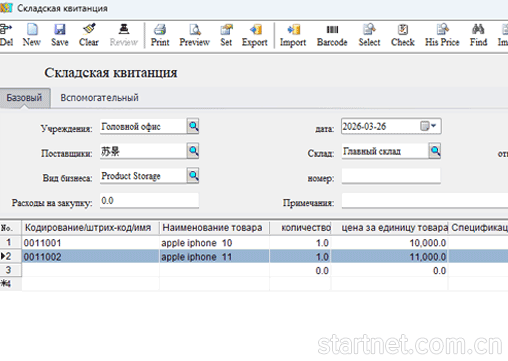The image size is (508, 361).
Task: Open the Поставщики lookup search button
Action: [193, 151]
